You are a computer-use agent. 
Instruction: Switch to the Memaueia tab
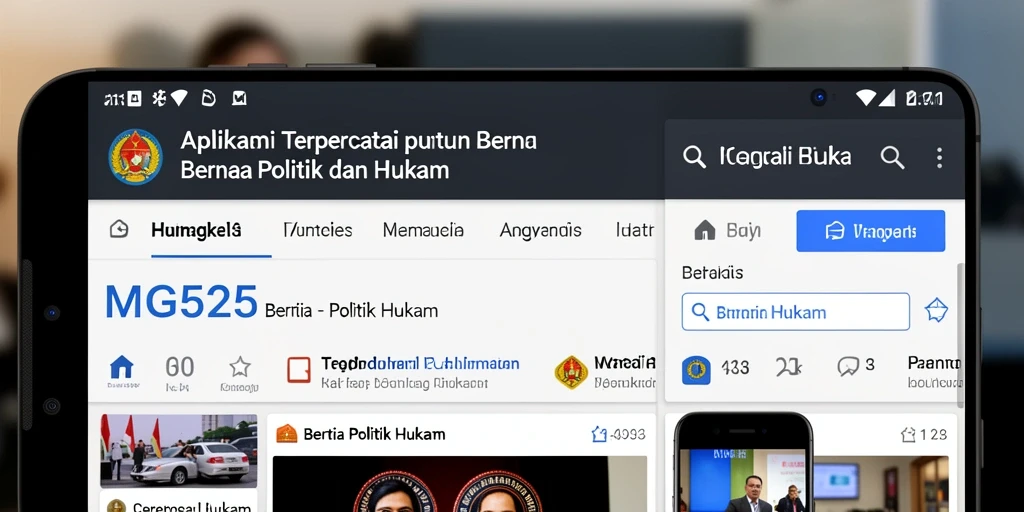pyautogui.click(x=423, y=230)
